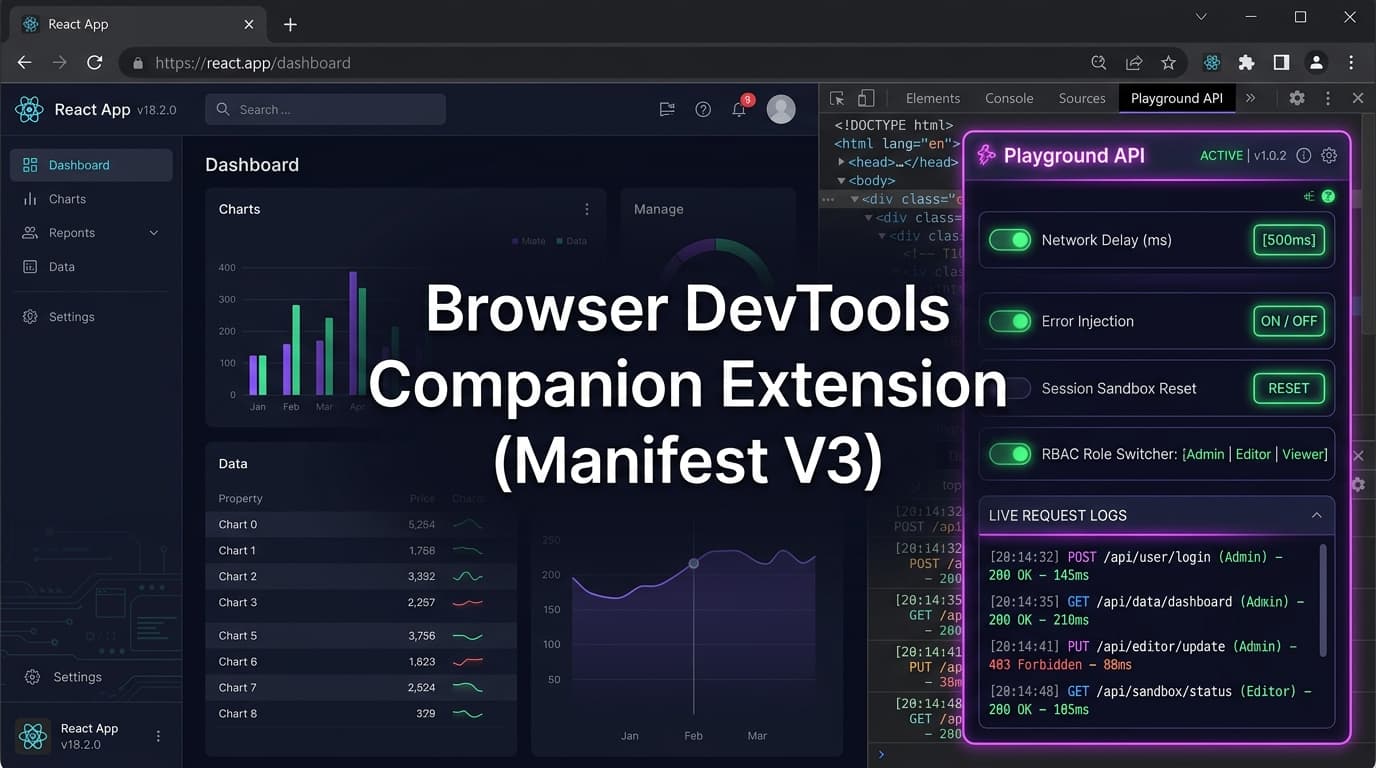Turn off the Error Injection toggle
1376x768 pixels.
[1010, 321]
